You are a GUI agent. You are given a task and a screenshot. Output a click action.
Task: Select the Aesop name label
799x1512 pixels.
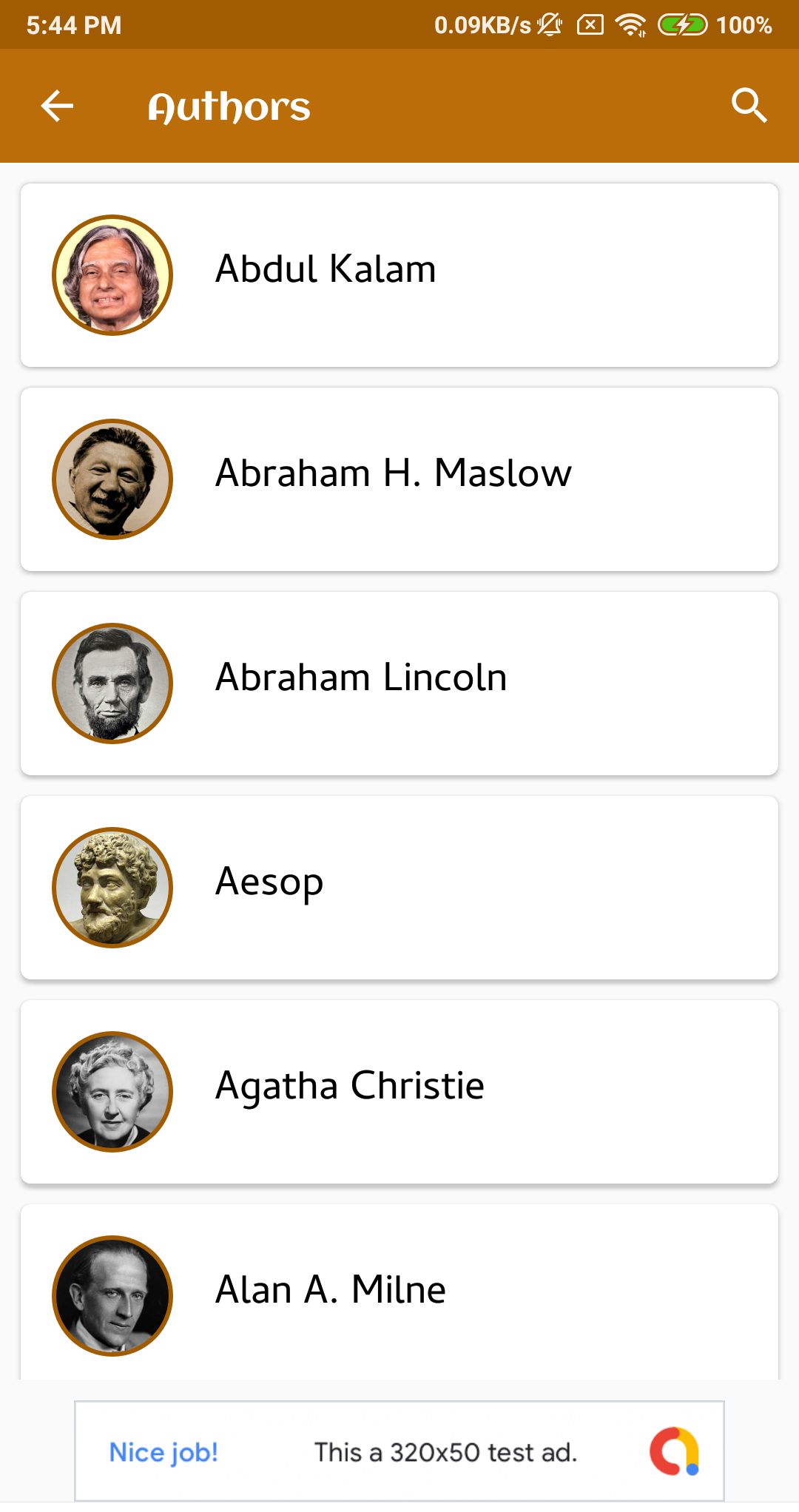point(269,882)
